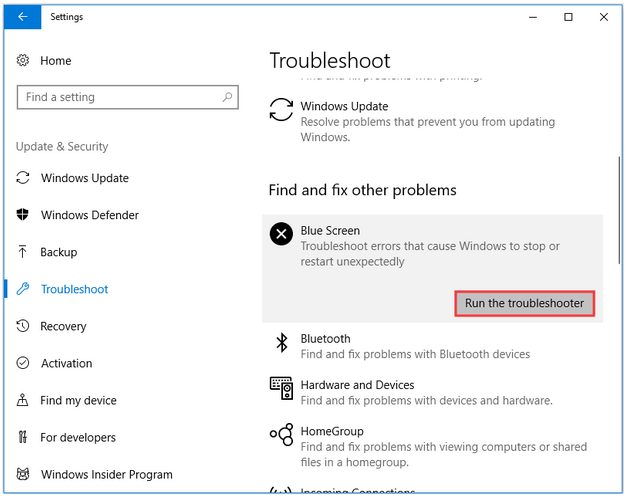Run the troubleshooter for Blue Screen
This screenshot has width=632, height=497.
tap(524, 303)
